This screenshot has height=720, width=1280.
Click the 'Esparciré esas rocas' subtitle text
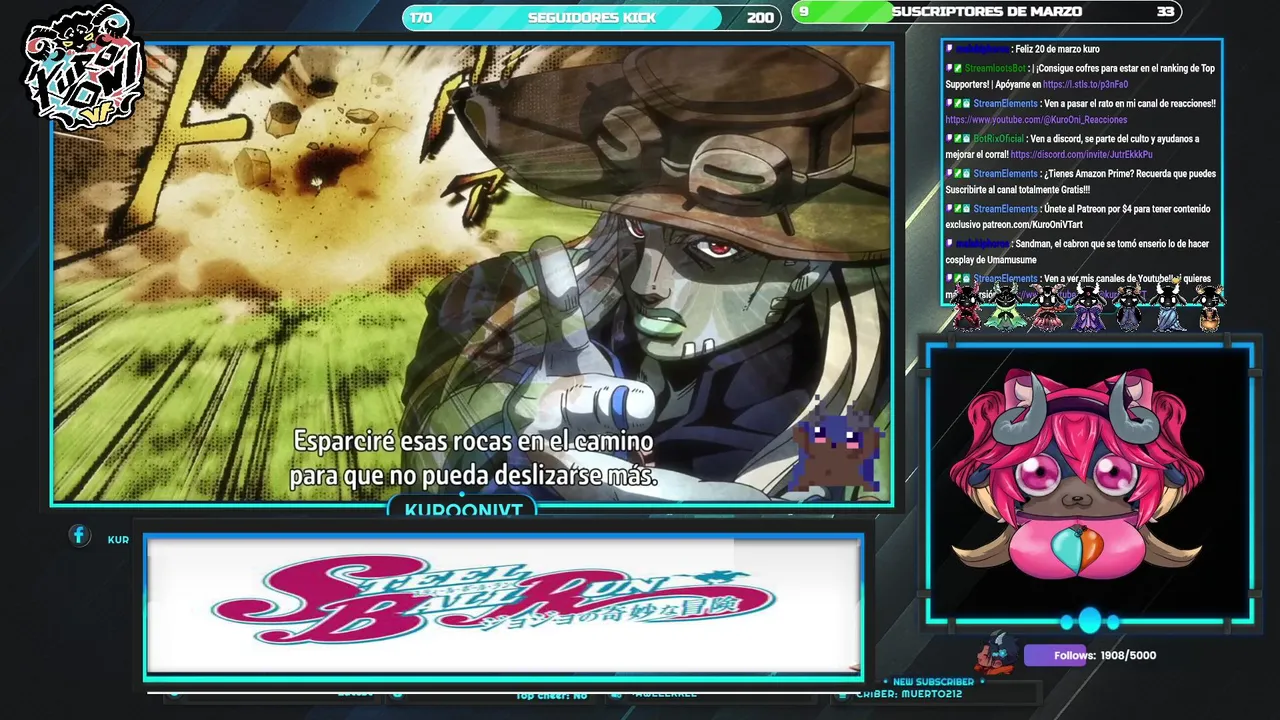pyautogui.click(x=473, y=458)
